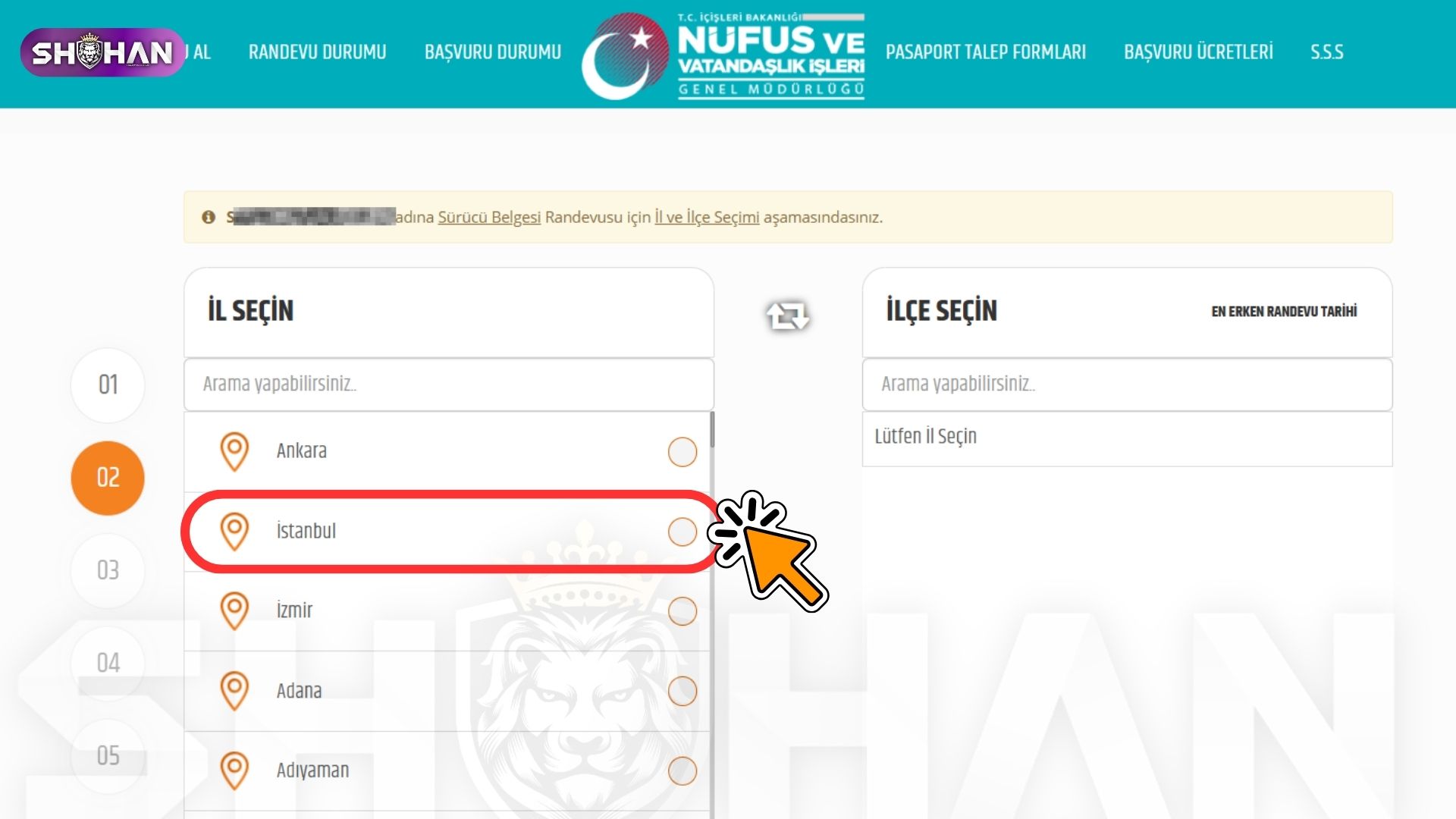The height and width of the screenshot is (819, 1456).
Task: Open Pasaport Talep Formları menu link
Action: click(x=986, y=52)
